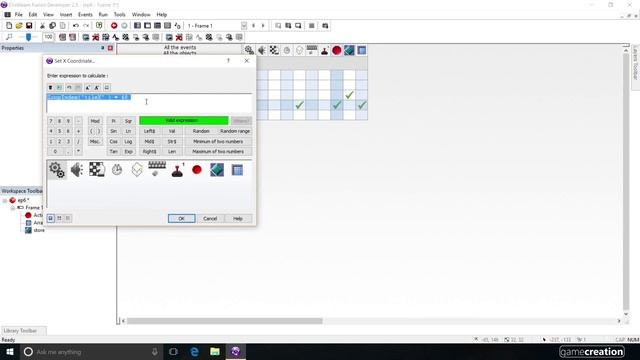
Task: Open the Storyboard editor from the toolbar
Action: [138, 26]
